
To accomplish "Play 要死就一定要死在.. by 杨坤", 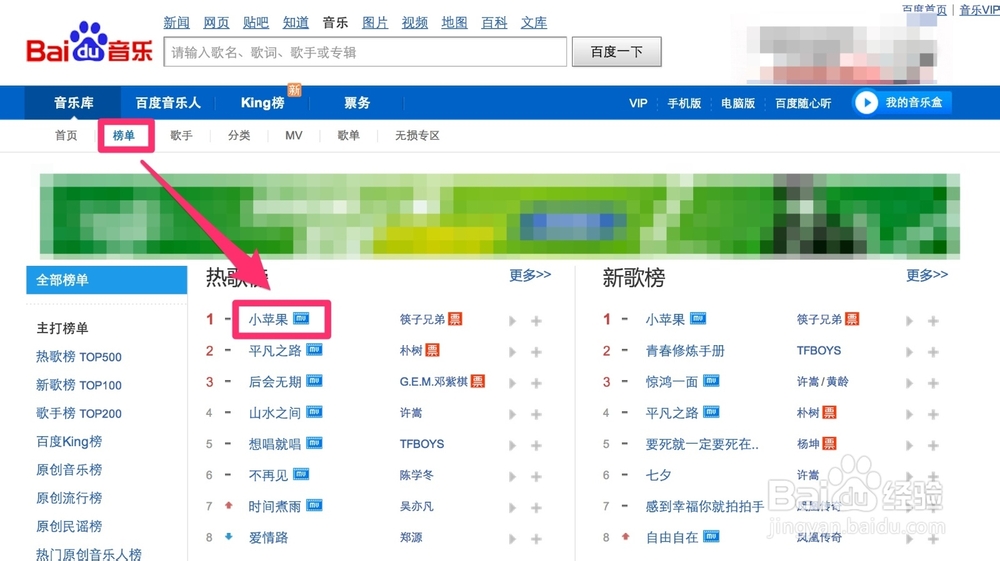I will (909, 446).
